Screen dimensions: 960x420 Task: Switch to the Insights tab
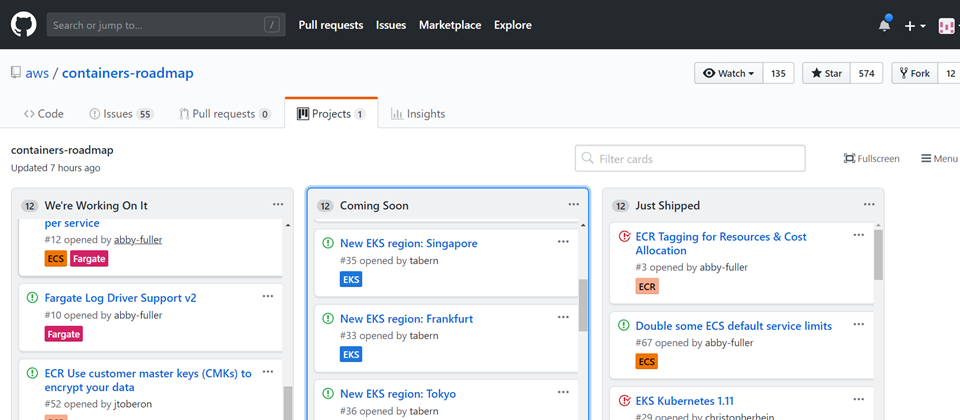point(418,114)
